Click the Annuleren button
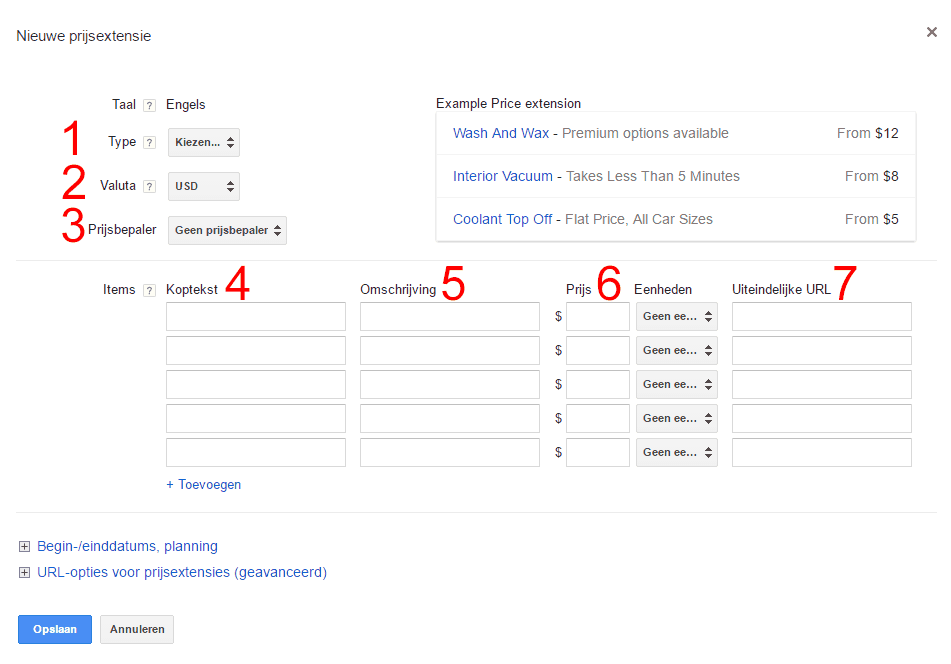This screenshot has width=951, height=664. [x=137, y=629]
